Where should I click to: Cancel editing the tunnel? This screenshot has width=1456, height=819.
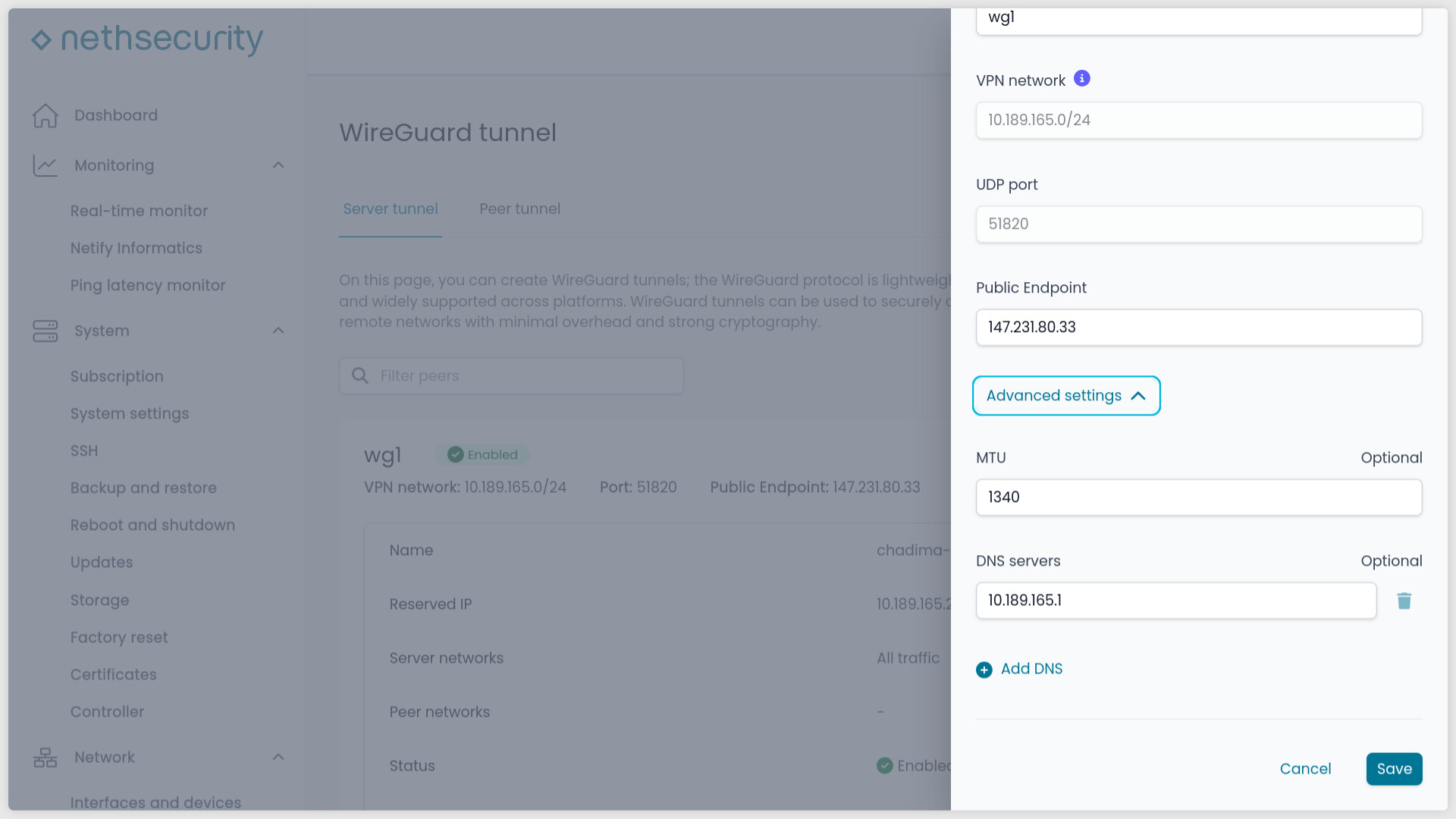(x=1305, y=769)
